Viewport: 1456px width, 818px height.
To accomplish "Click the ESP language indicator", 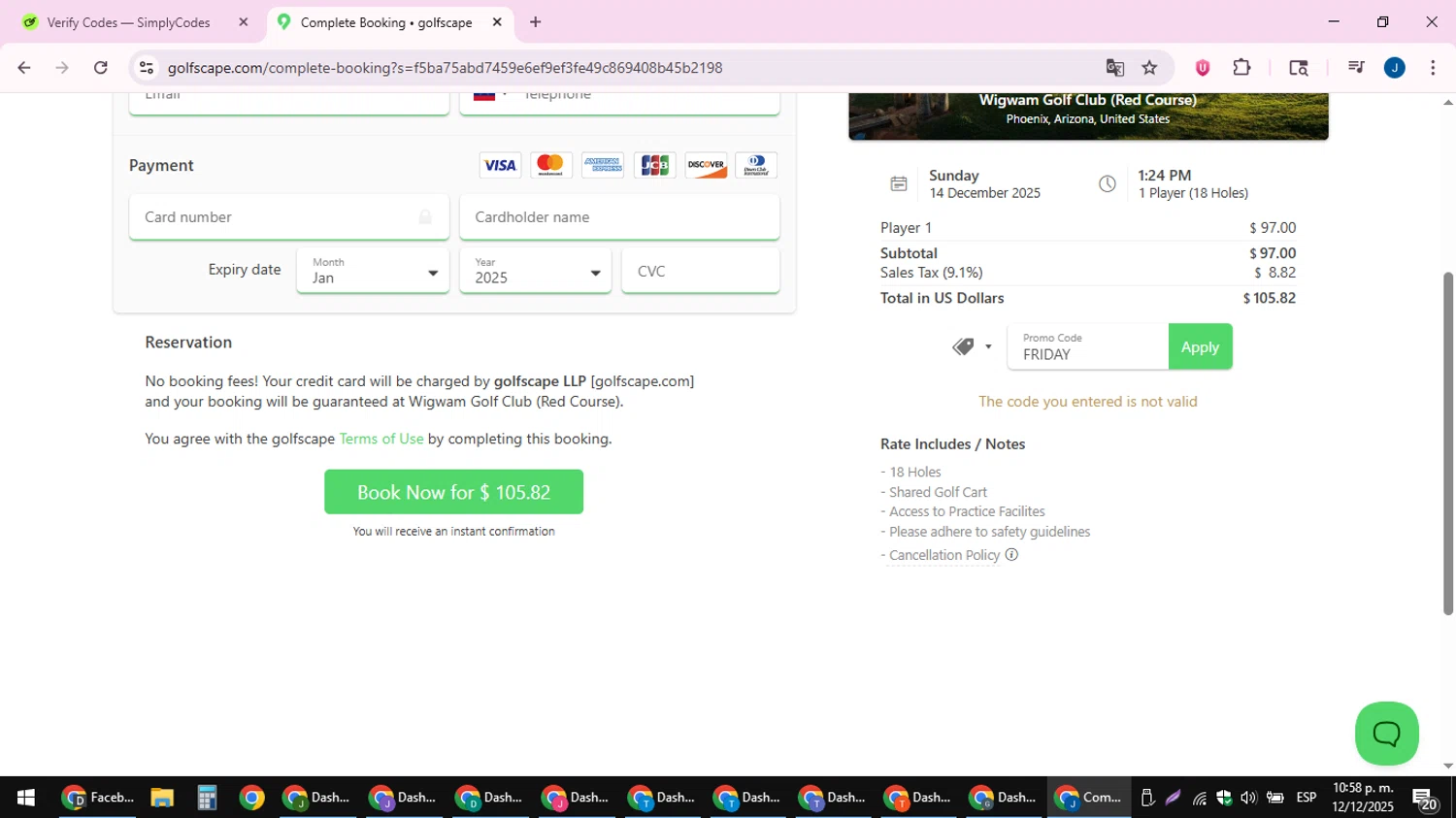I will tap(1307, 798).
